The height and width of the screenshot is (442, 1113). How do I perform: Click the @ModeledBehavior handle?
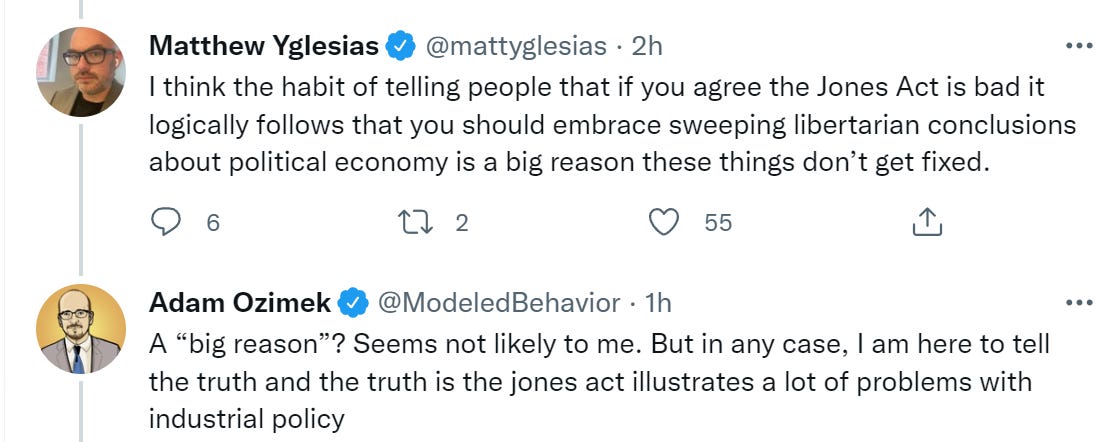(497, 302)
